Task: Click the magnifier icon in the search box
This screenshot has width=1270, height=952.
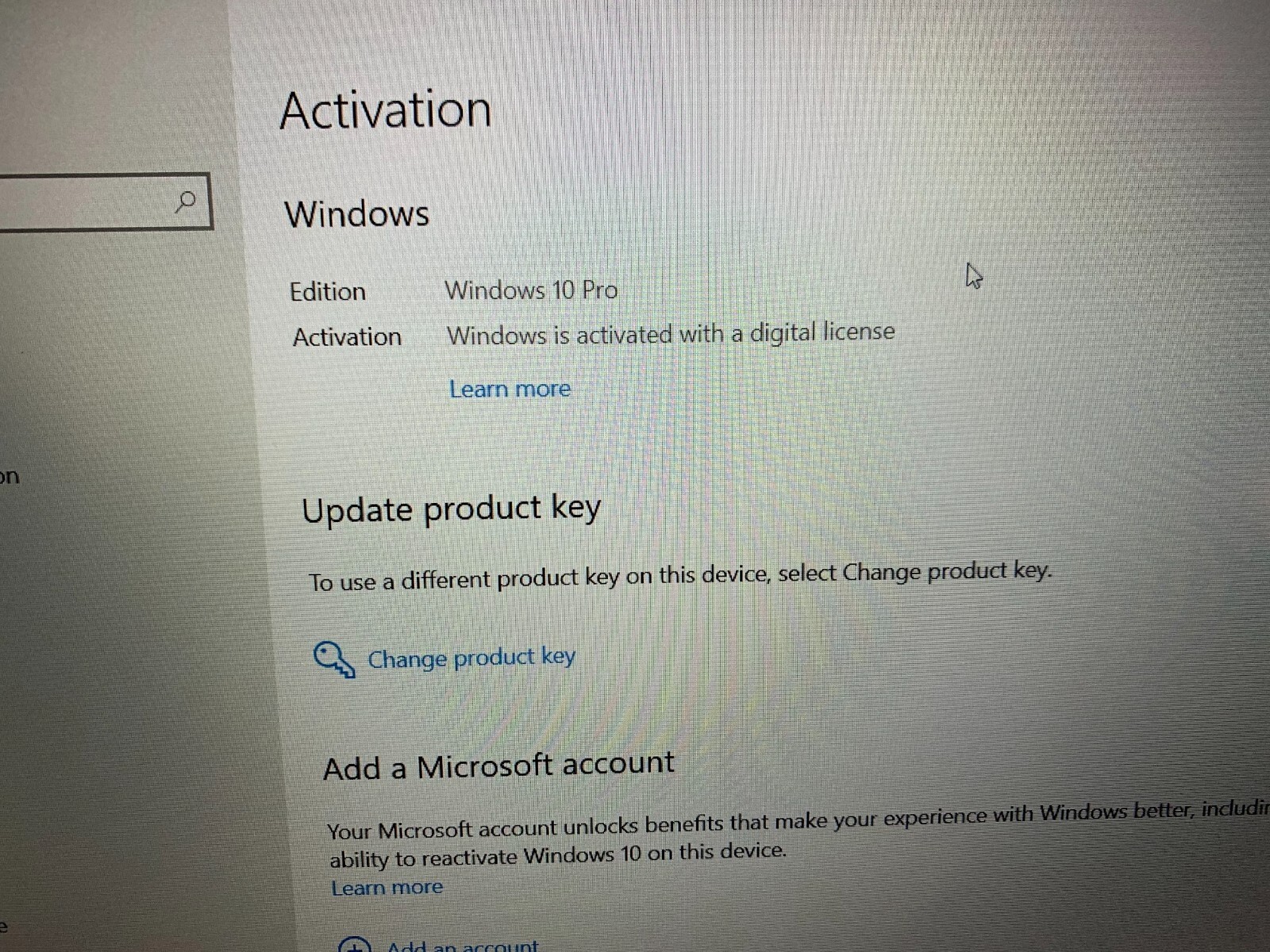Action: click(185, 202)
